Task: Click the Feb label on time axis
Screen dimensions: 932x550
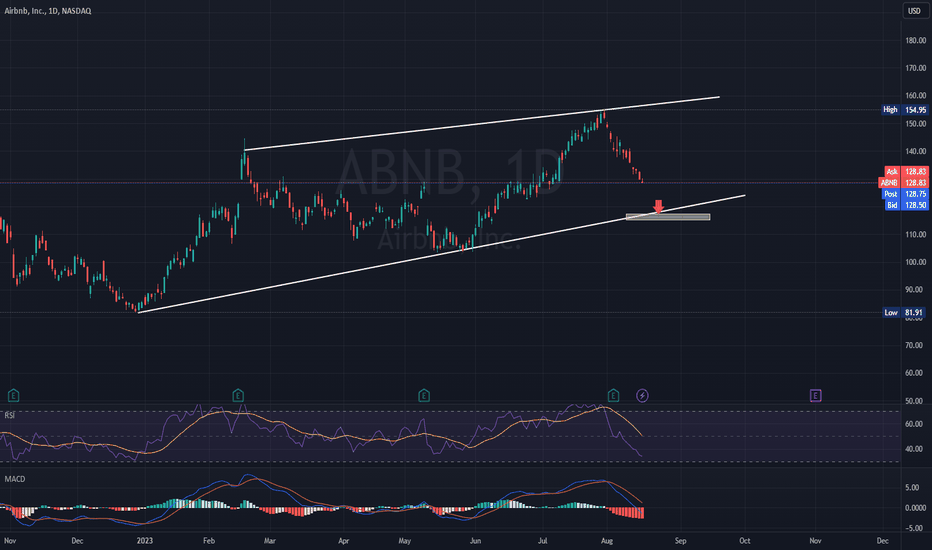Action: click(209, 540)
